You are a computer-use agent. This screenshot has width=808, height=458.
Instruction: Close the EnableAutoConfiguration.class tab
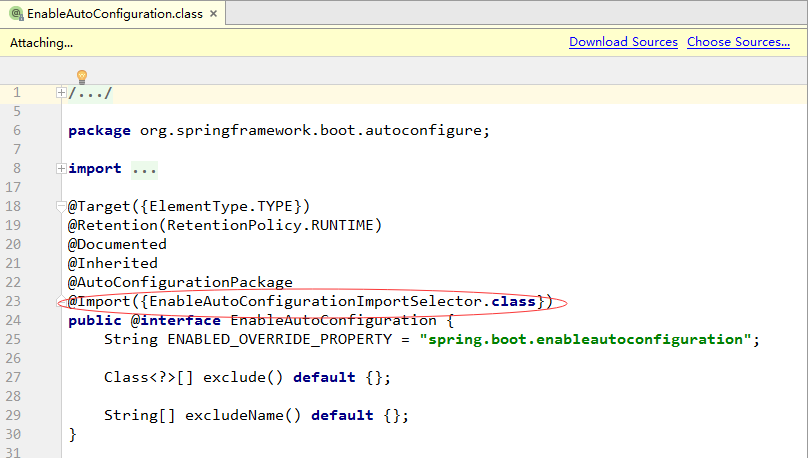pyautogui.click(x=213, y=14)
